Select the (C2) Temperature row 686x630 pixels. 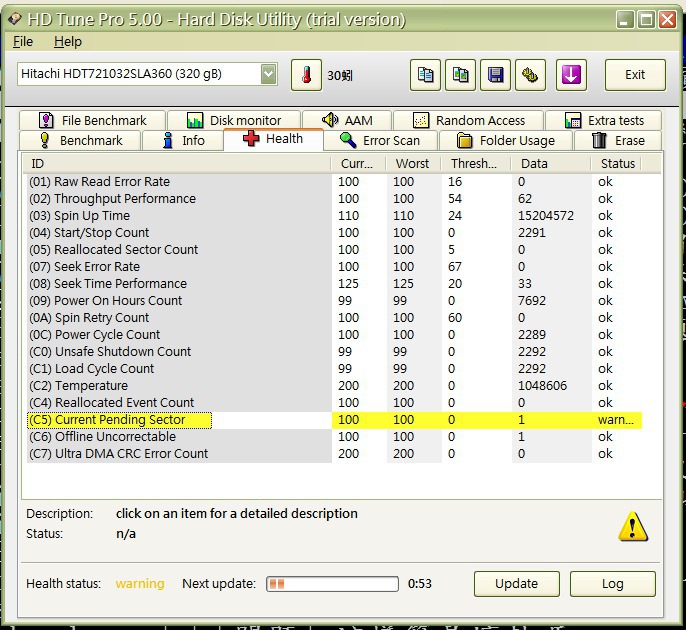point(334,386)
